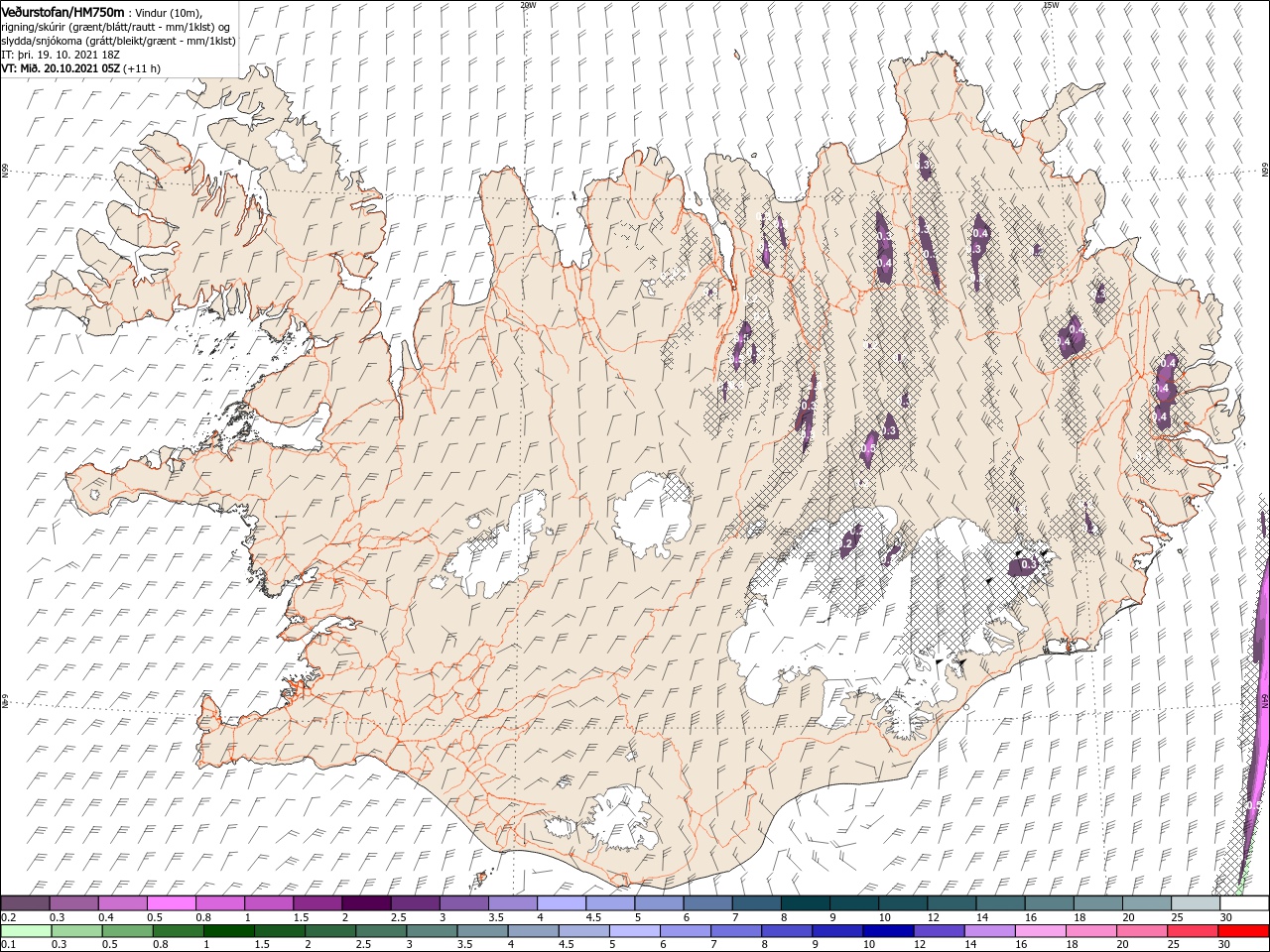Pick the 0.5 green swatch in rain scale

[128, 930]
